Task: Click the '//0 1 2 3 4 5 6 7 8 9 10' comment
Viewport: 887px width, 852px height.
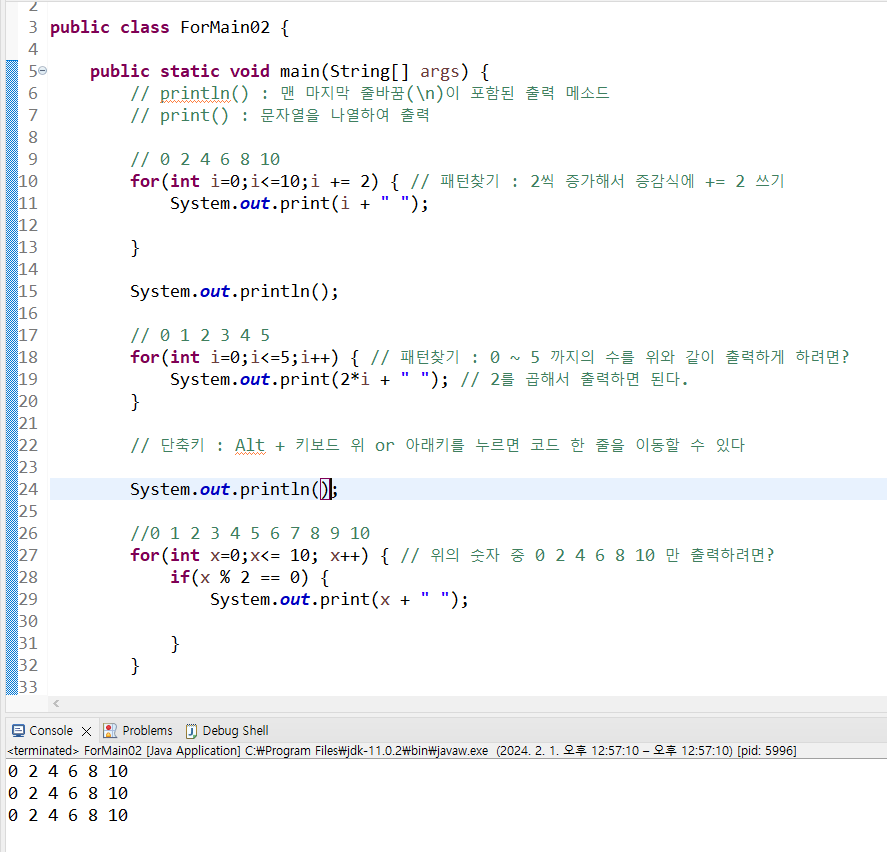Action: coord(250,533)
